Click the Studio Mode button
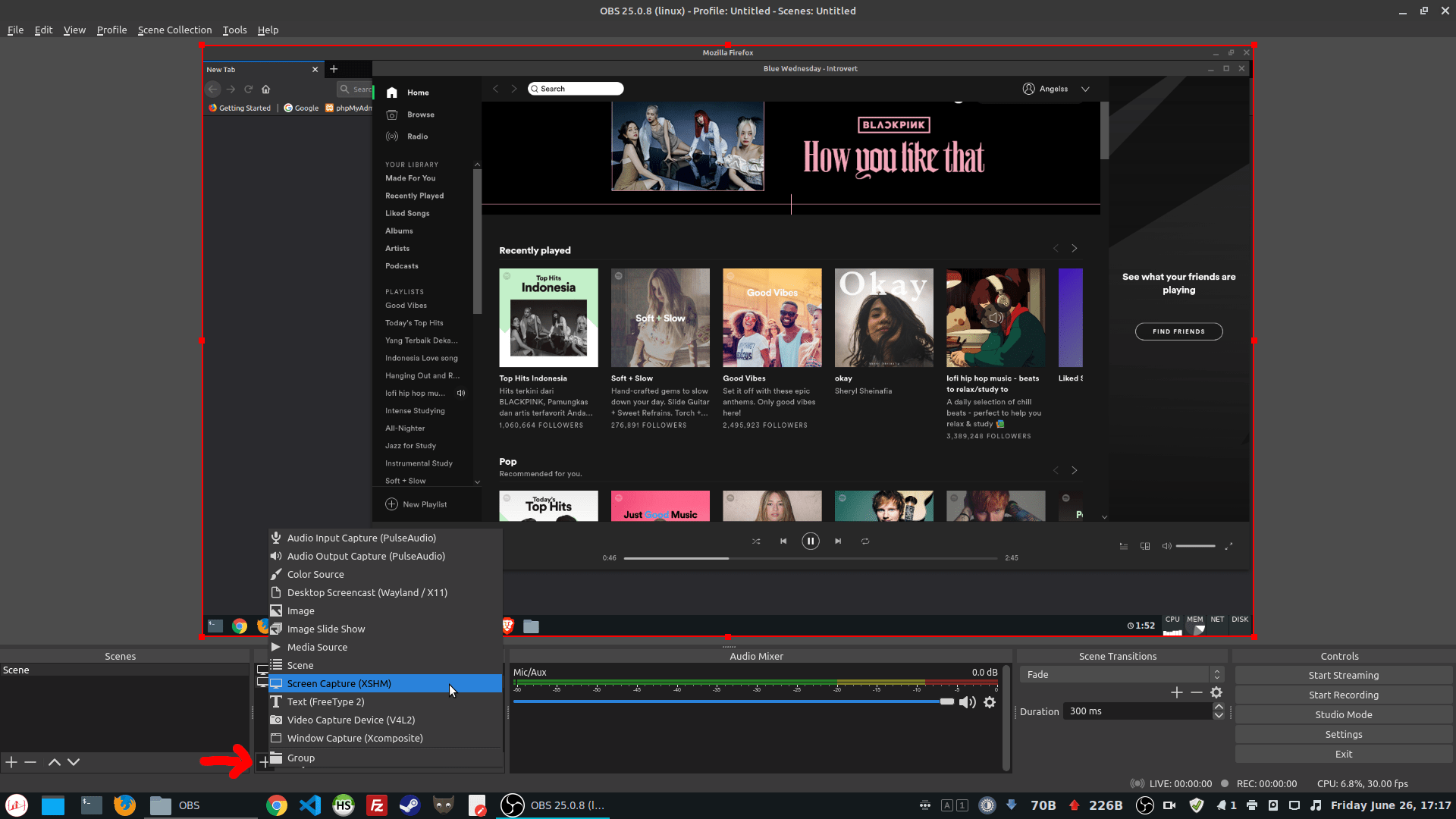This screenshot has height=819, width=1456. (x=1343, y=714)
